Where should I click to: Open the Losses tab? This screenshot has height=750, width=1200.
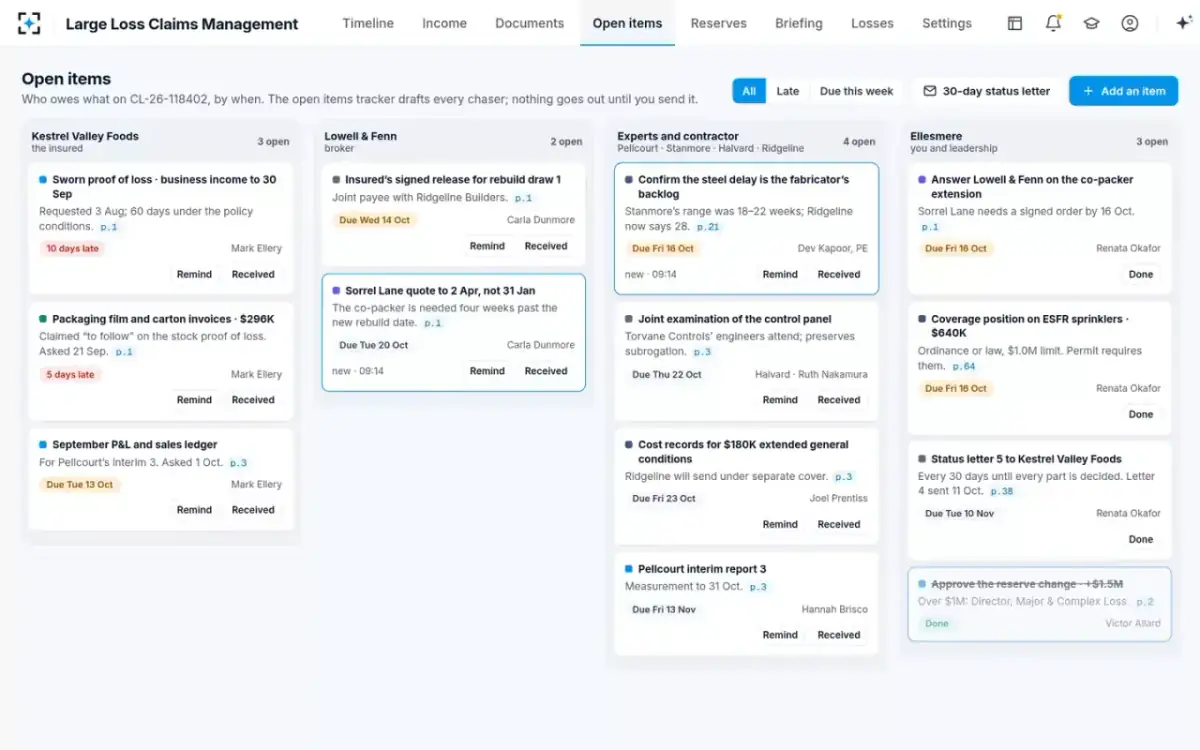pos(872,23)
